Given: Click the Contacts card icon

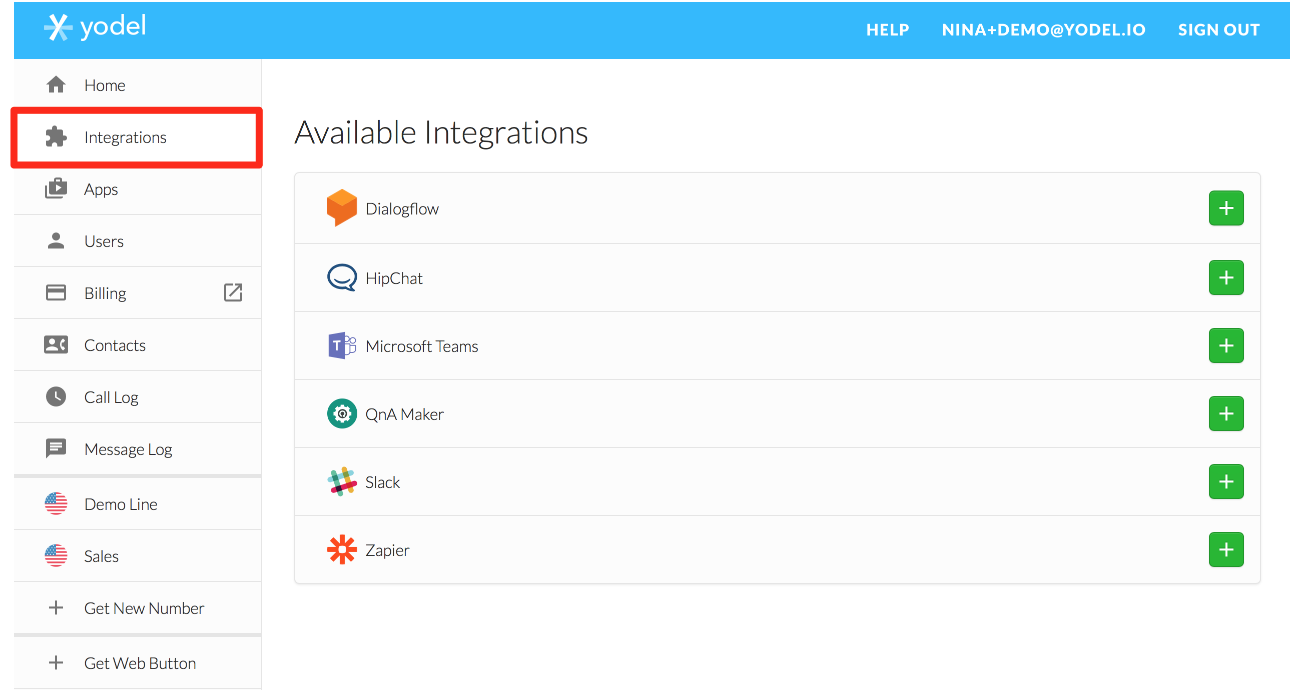Looking at the screenshot, I should click(x=56, y=345).
